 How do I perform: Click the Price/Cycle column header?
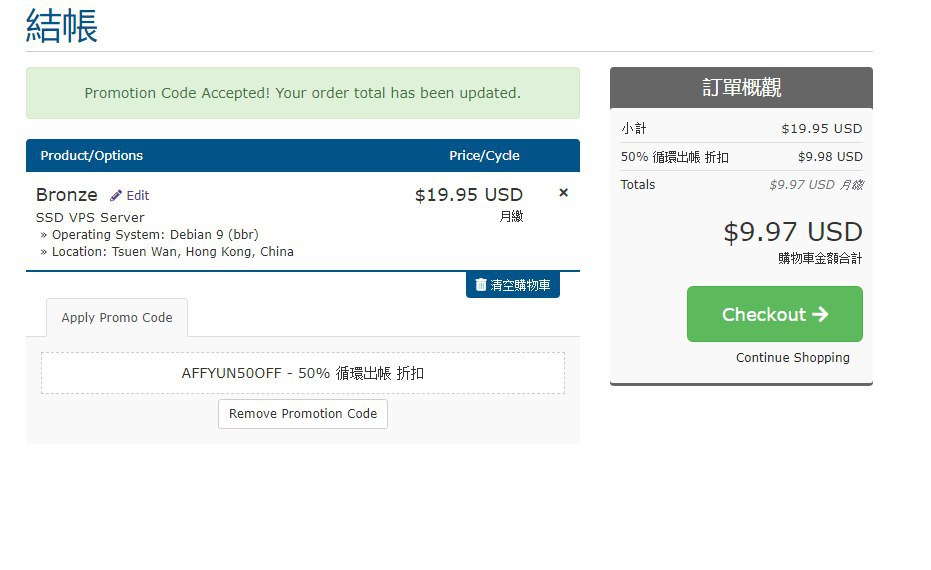pyautogui.click(x=484, y=156)
